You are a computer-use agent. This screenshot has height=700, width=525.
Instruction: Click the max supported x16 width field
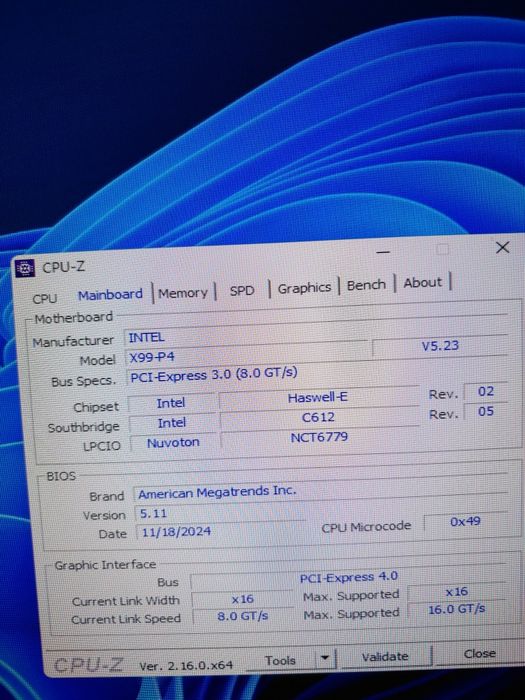click(x=457, y=592)
